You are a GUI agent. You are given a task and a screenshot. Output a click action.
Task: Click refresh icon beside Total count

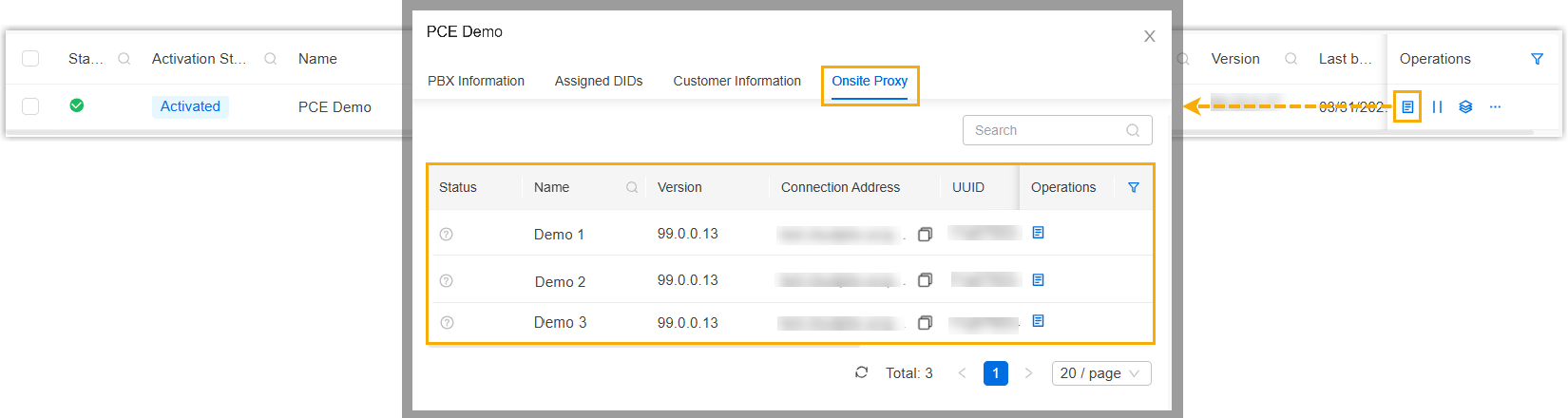(x=861, y=373)
